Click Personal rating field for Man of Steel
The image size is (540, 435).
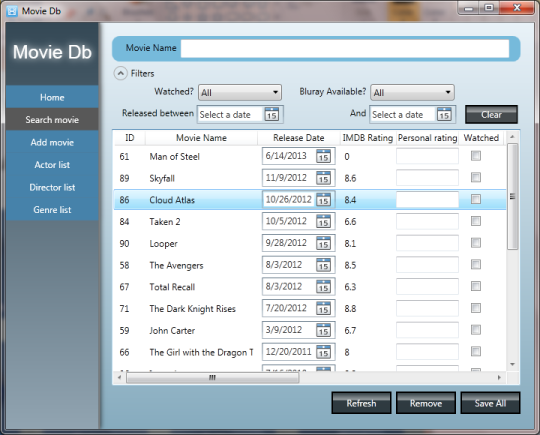(x=427, y=156)
